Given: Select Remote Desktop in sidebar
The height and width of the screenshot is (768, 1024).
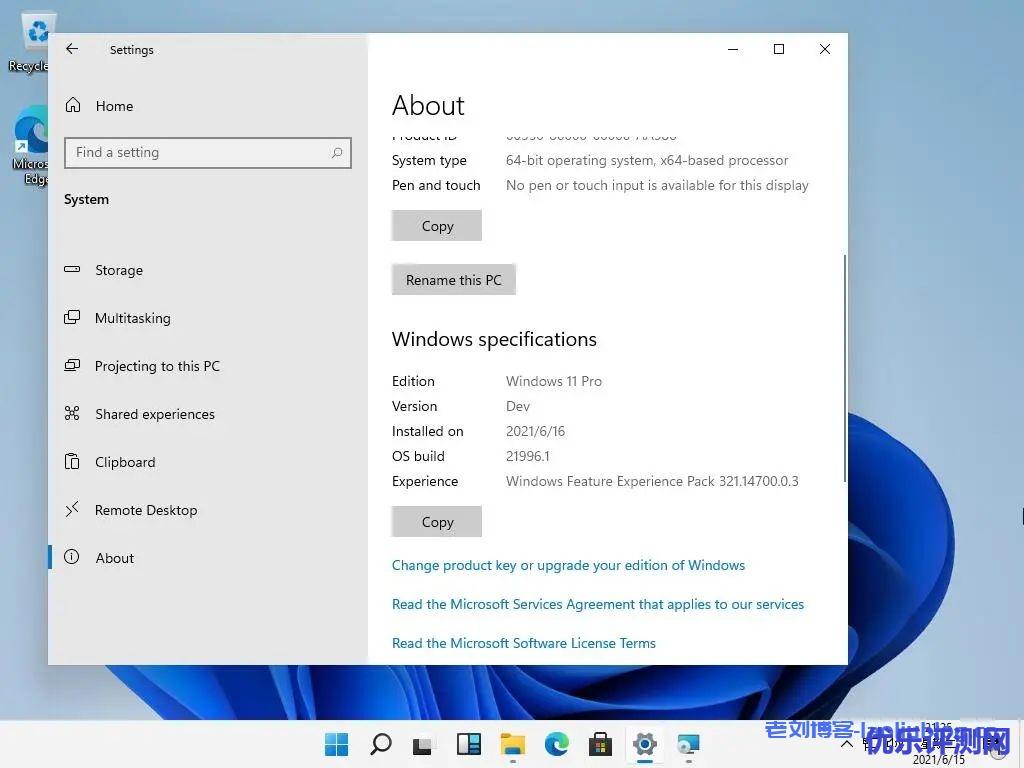Looking at the screenshot, I should pyautogui.click(x=145, y=510).
